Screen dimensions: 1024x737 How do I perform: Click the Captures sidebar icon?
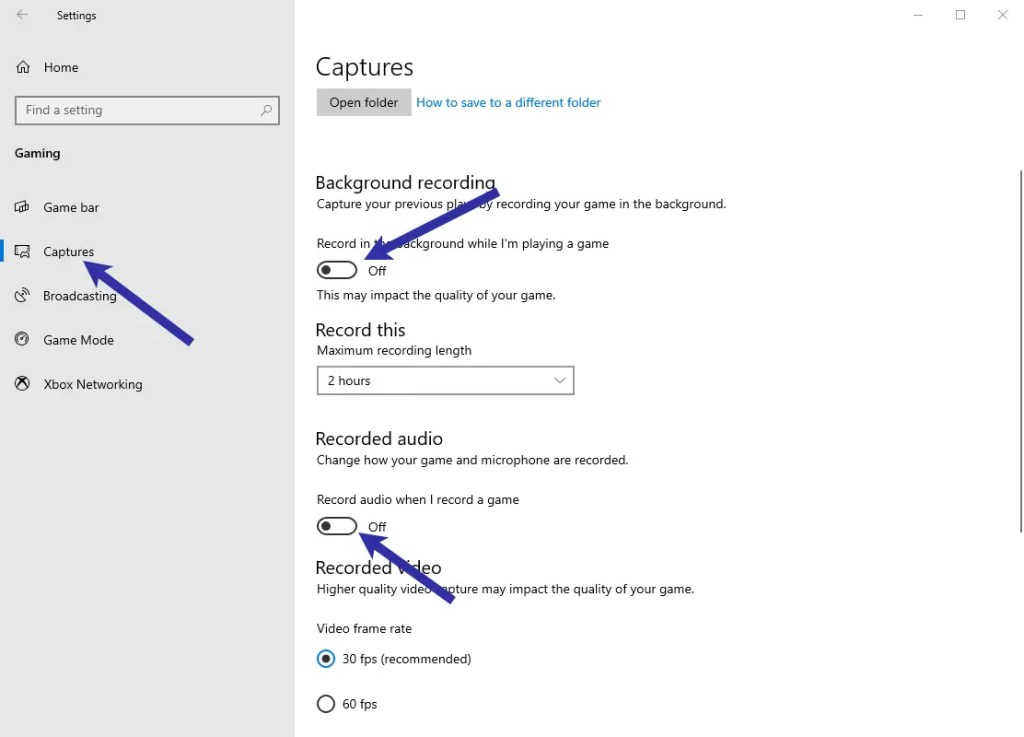click(22, 251)
